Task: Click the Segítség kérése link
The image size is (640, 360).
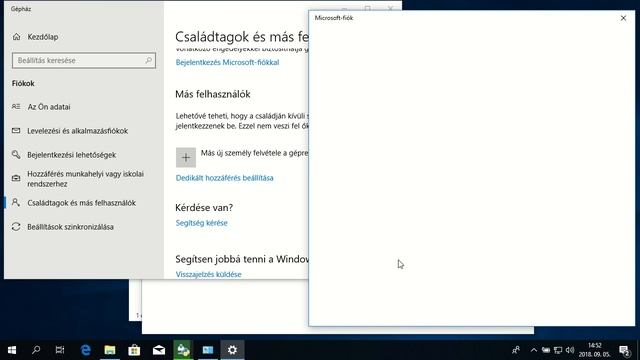Action: 202,223
